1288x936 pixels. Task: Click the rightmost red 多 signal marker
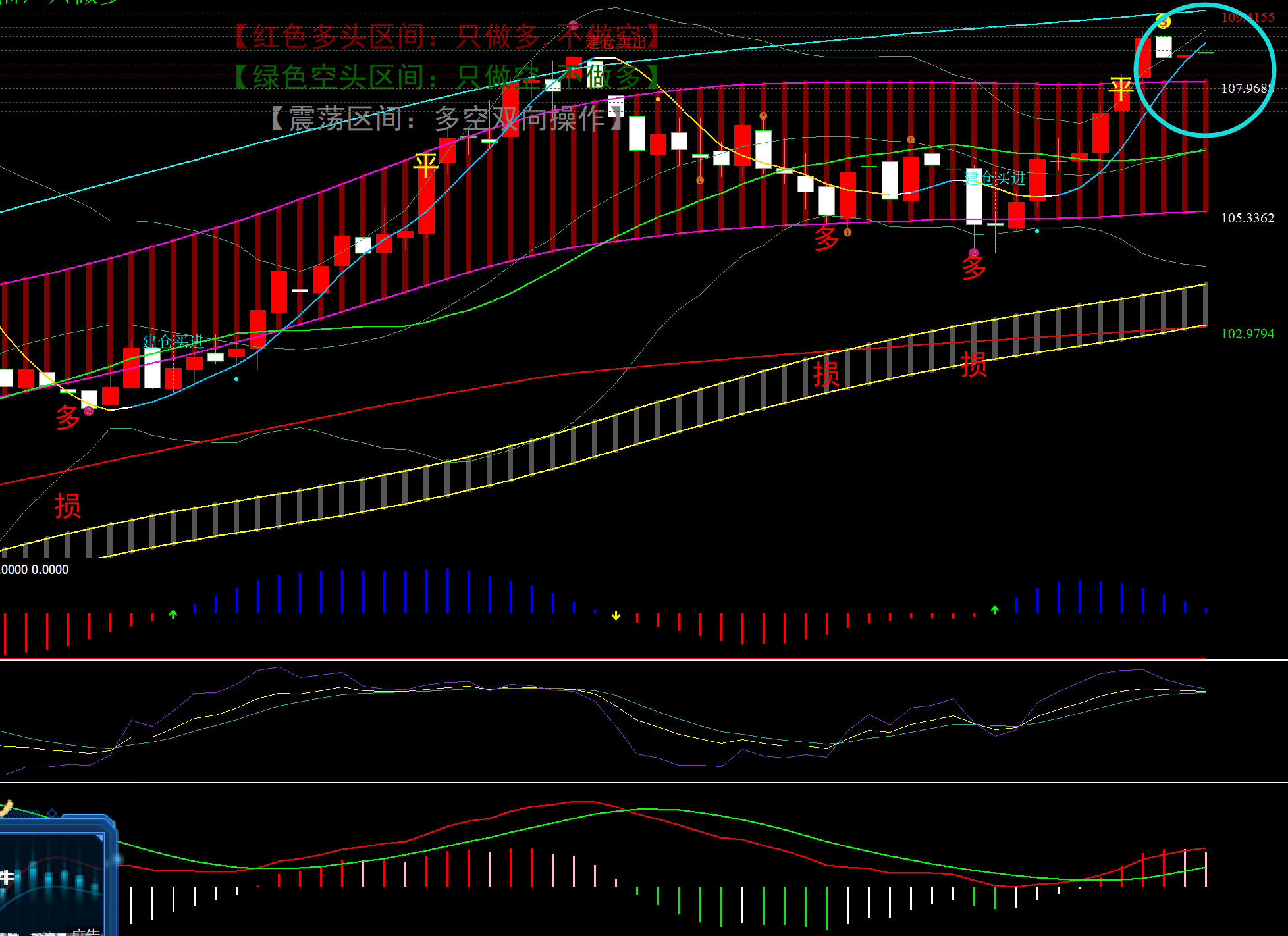(974, 267)
